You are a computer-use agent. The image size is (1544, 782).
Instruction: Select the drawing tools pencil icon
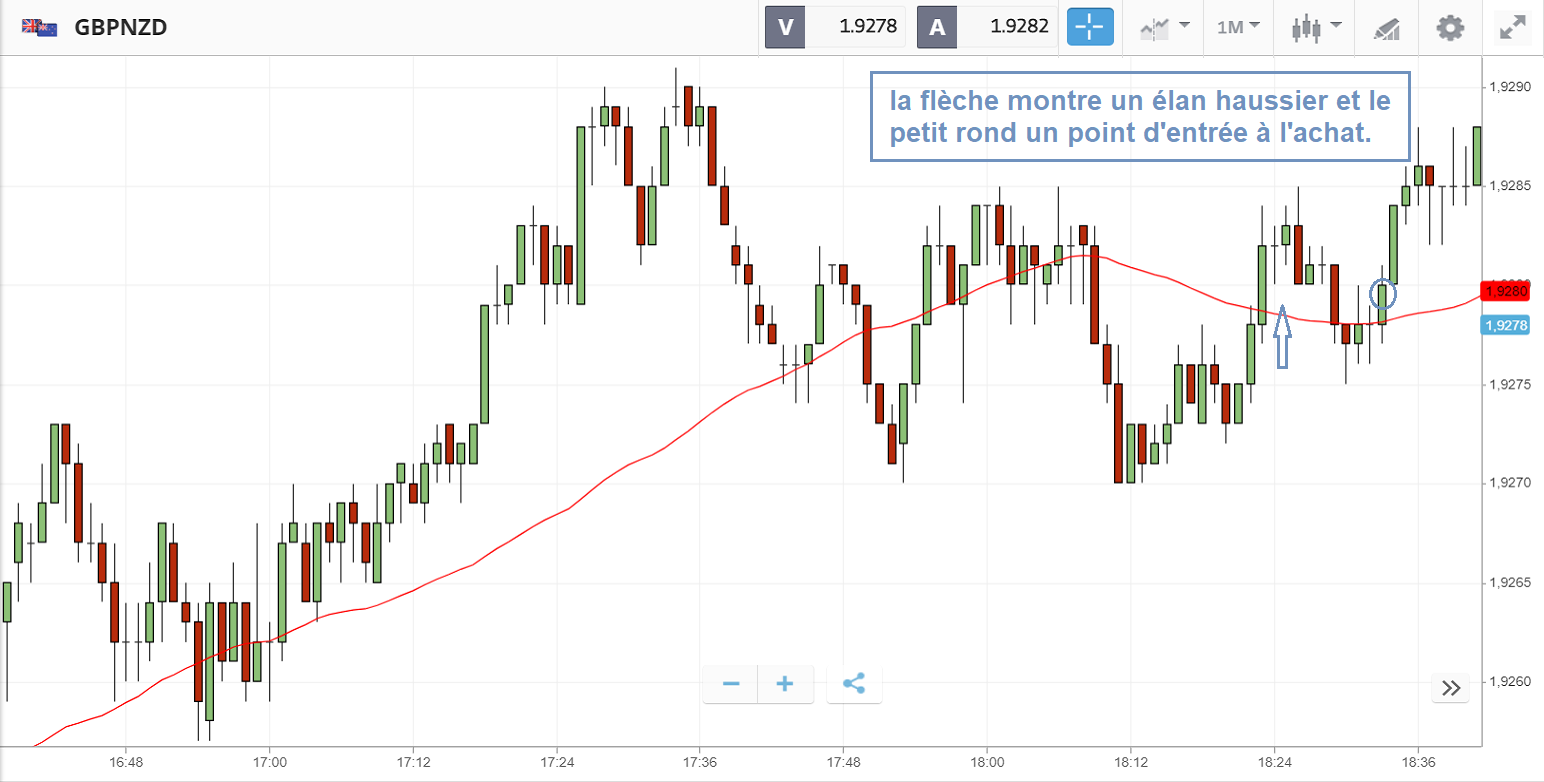coord(1386,28)
